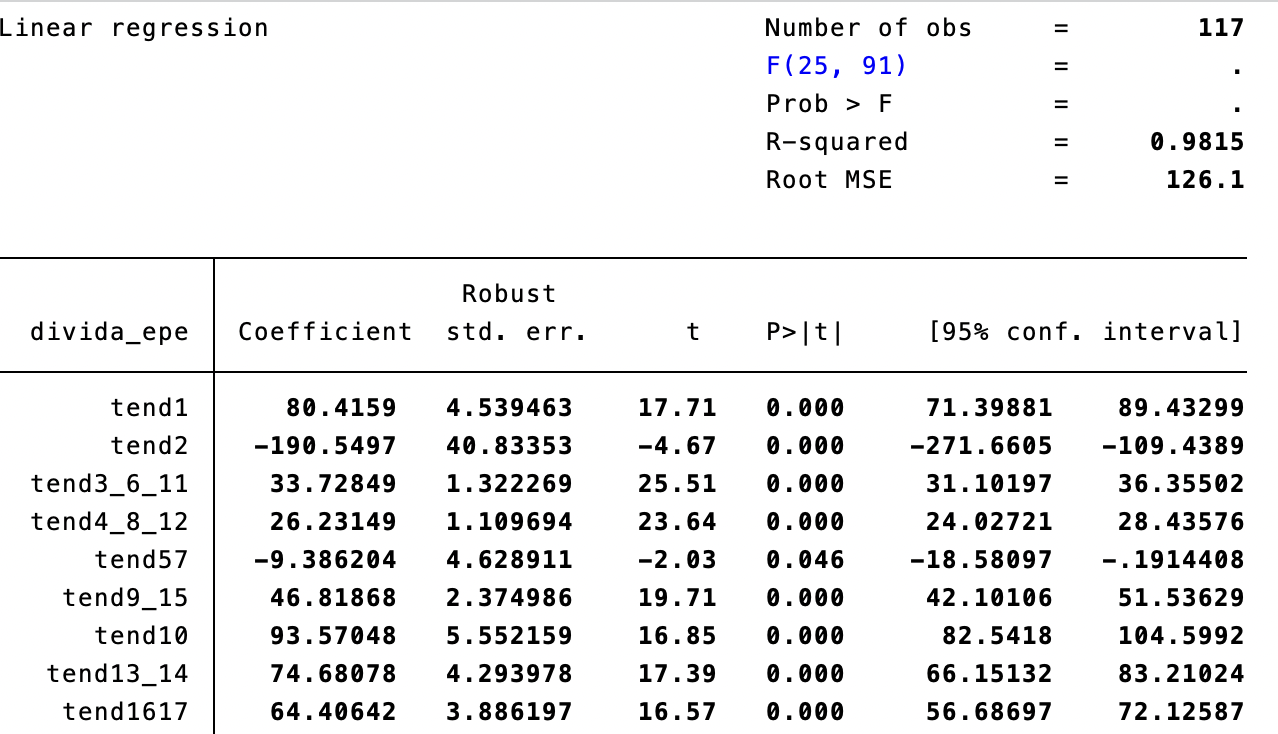Click the Root MSE value 126.1

pos(1205,180)
